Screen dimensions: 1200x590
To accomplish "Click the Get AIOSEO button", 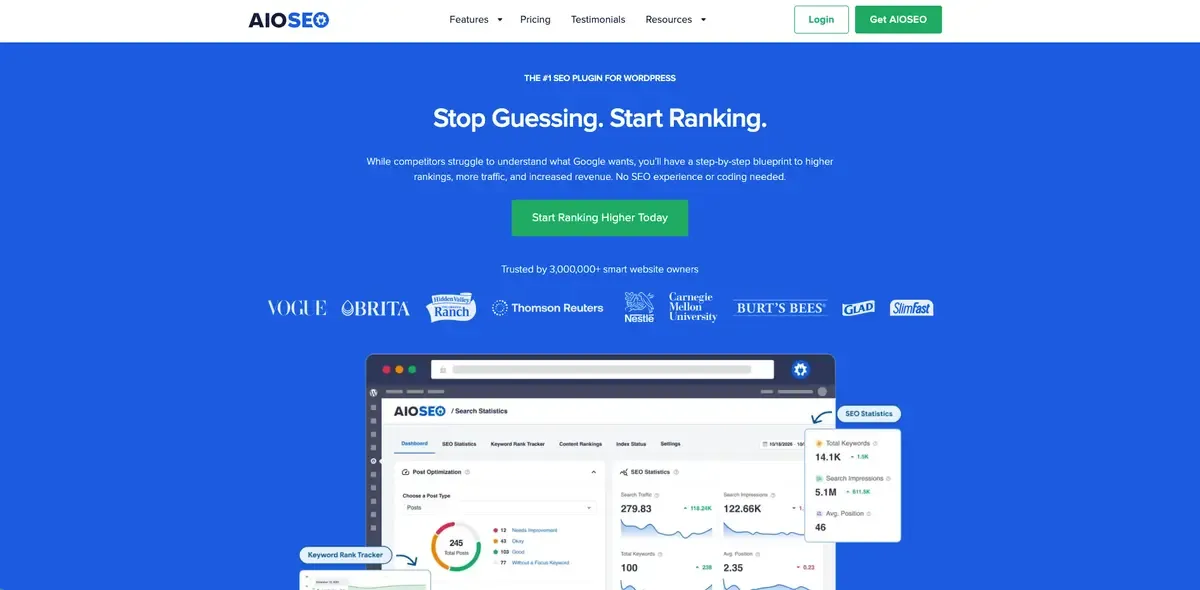I will point(898,19).
